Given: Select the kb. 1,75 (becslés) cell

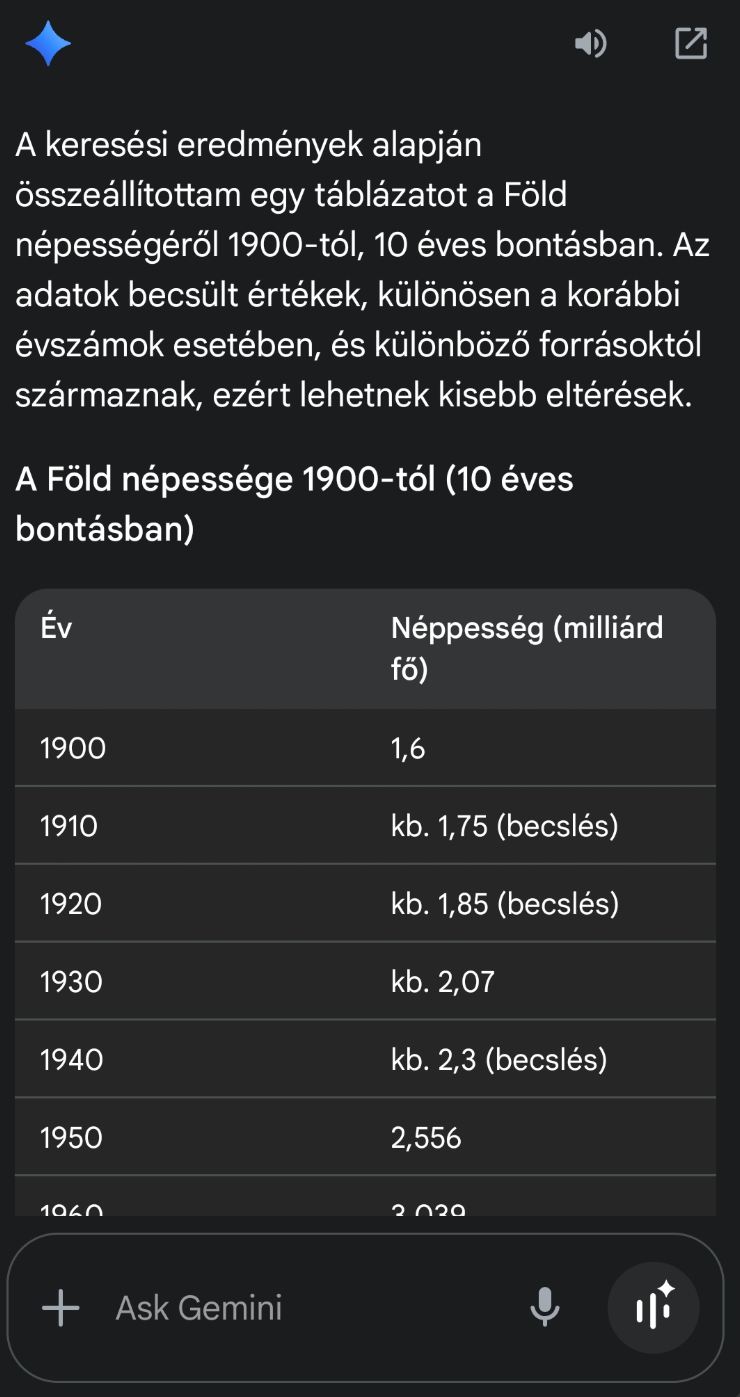Looking at the screenshot, I should pos(505,826).
